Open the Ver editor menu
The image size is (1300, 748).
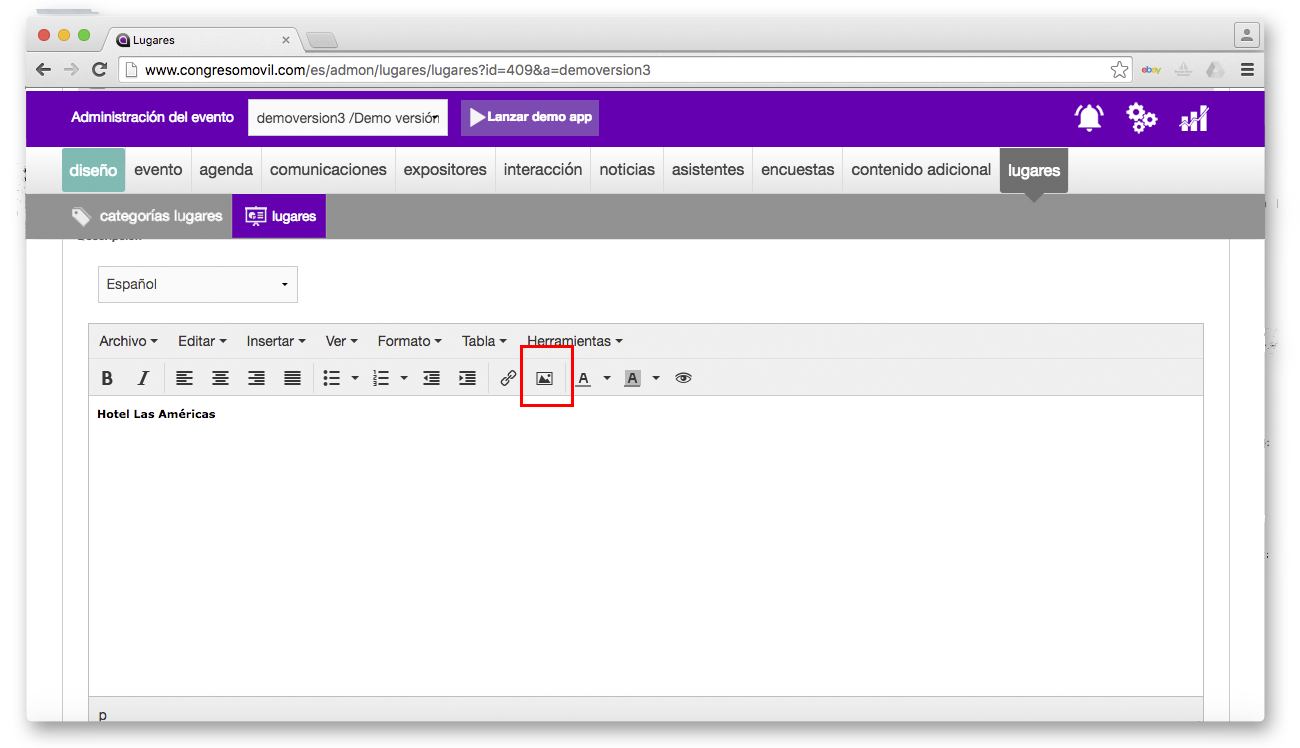(x=341, y=341)
